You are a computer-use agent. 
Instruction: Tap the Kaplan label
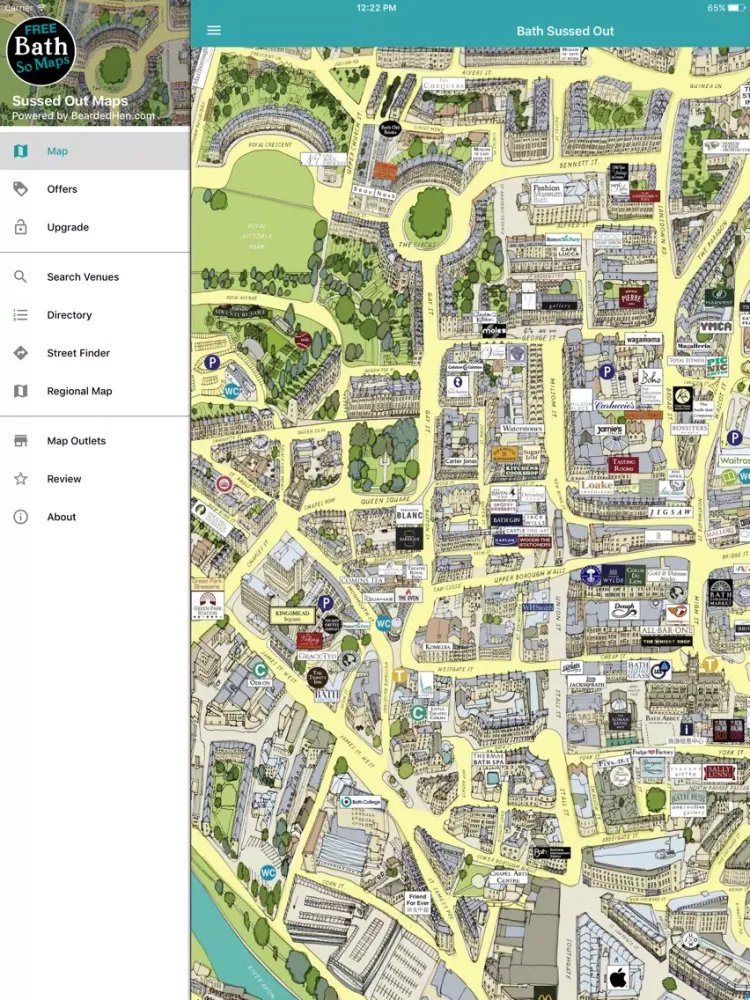click(x=506, y=540)
